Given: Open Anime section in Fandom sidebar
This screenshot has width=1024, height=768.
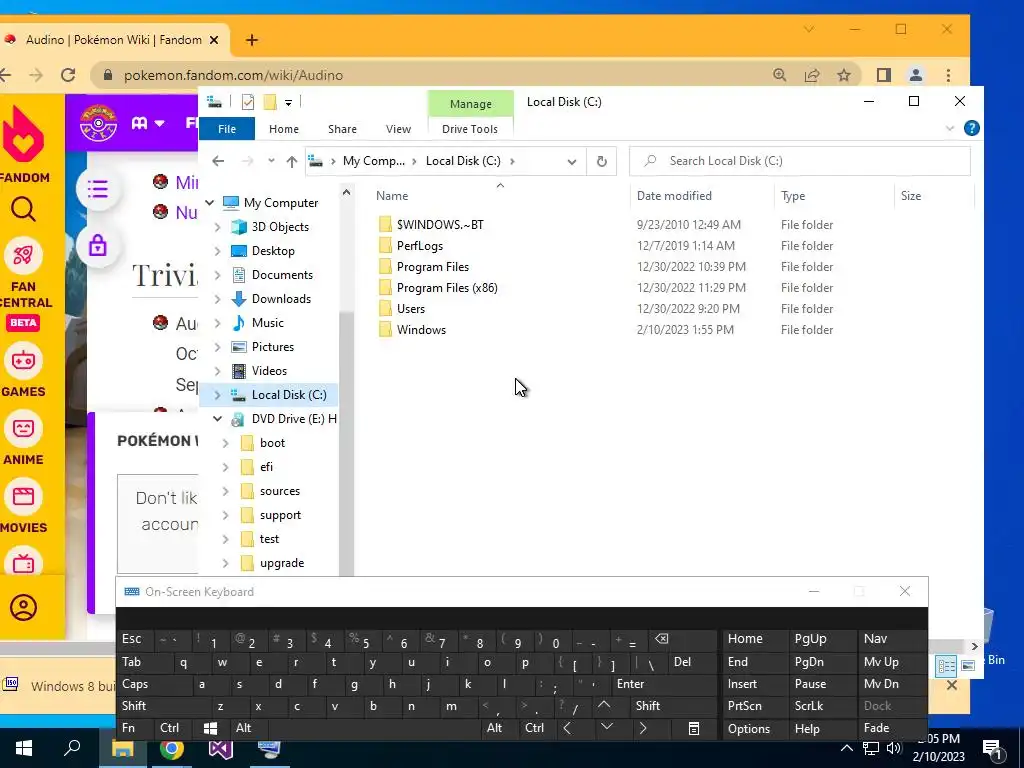Looking at the screenshot, I should [24, 439].
